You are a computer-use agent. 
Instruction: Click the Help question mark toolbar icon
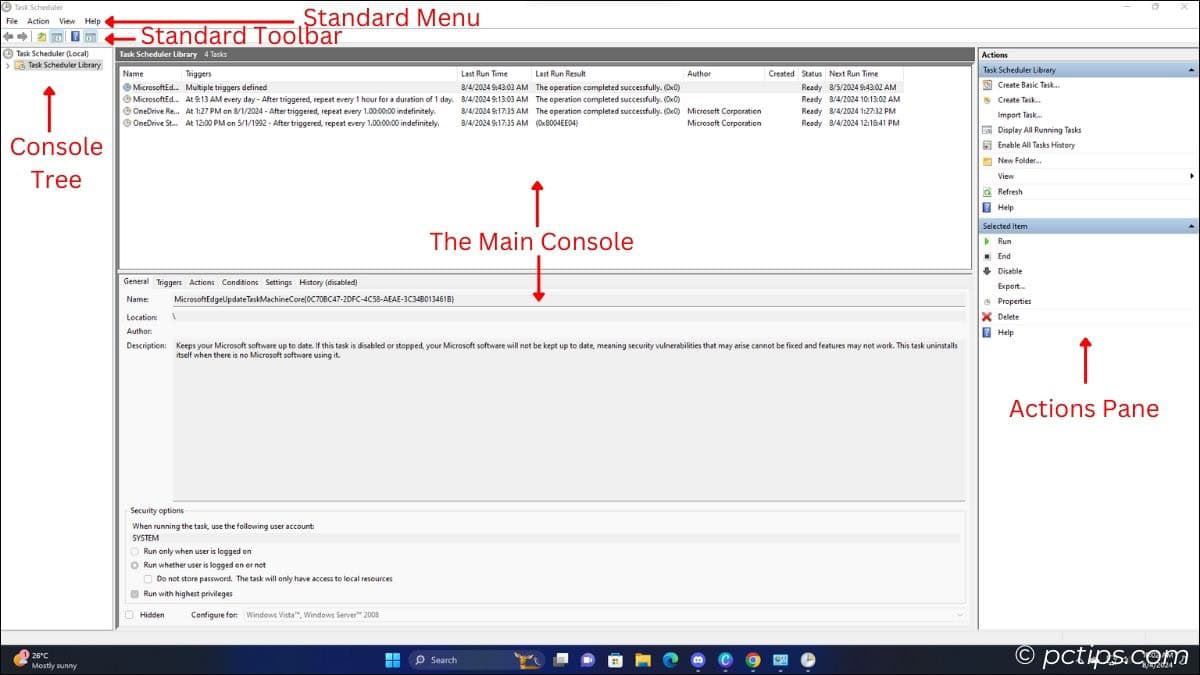pyautogui.click(x=74, y=36)
